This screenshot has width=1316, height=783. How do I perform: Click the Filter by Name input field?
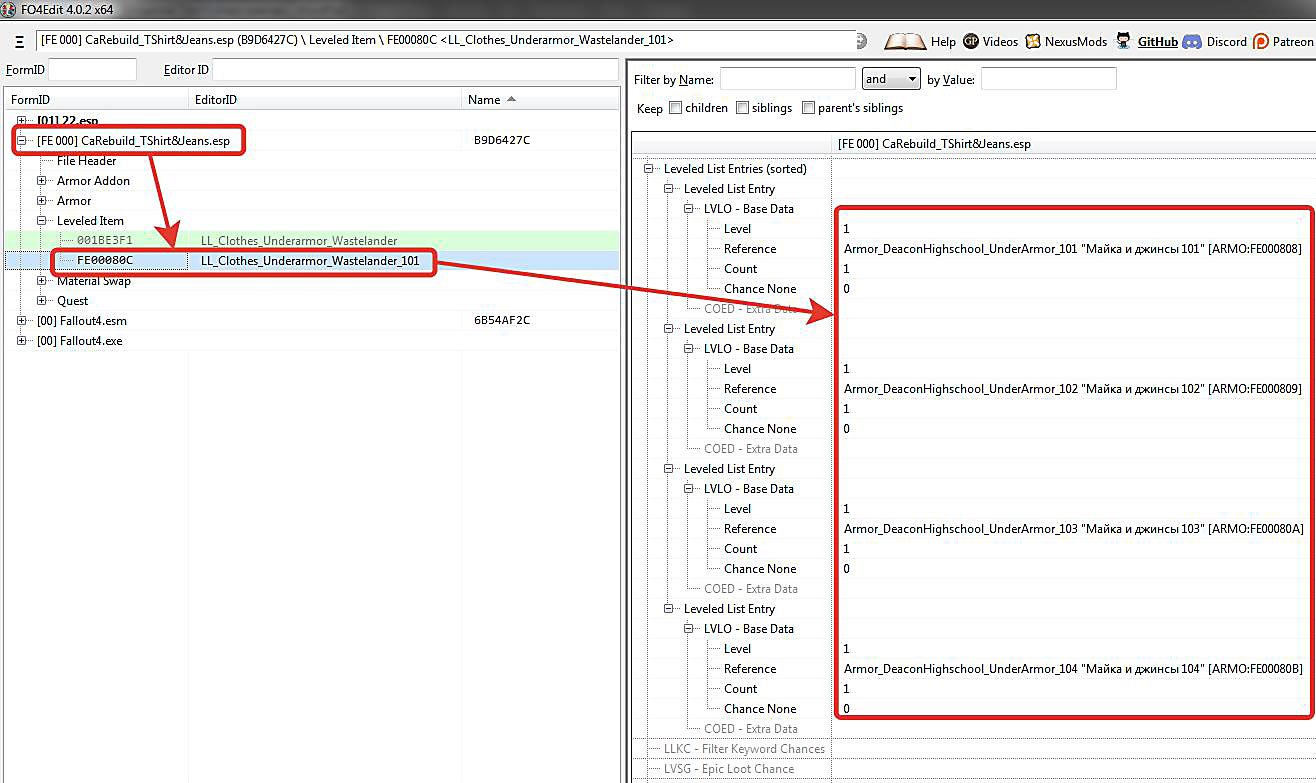[x=787, y=79]
